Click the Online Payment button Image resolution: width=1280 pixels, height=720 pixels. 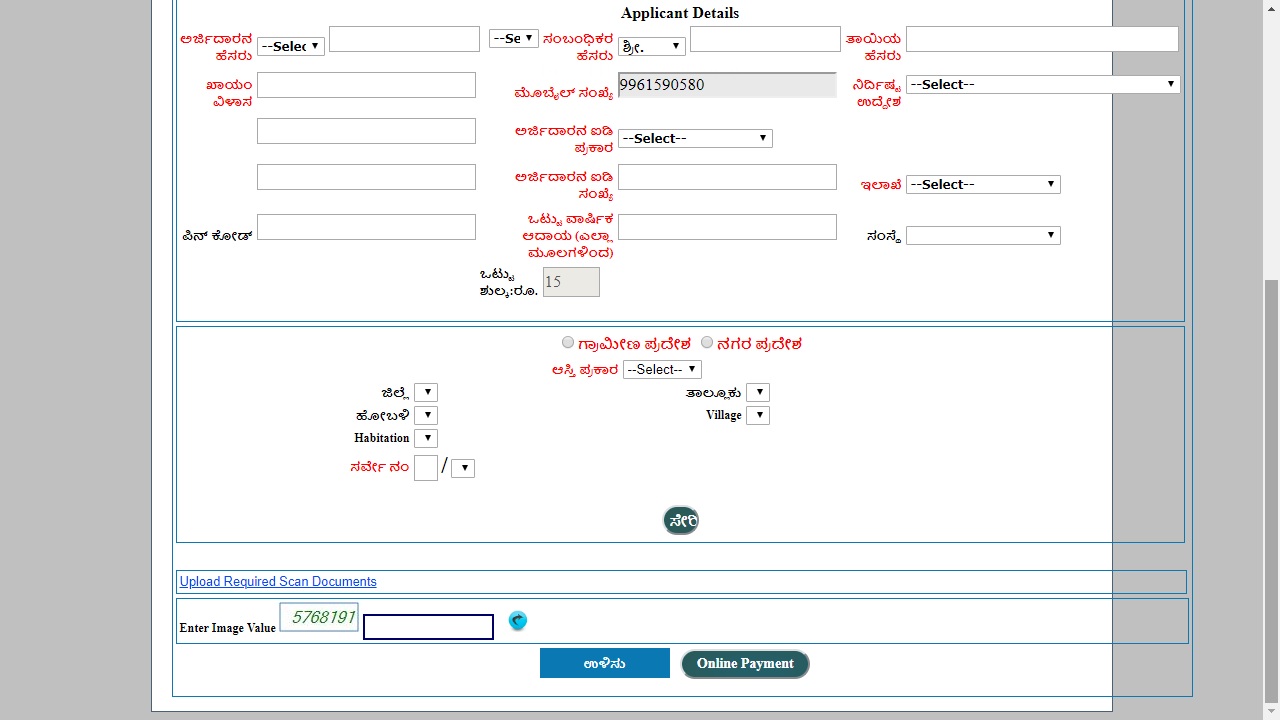pos(745,664)
